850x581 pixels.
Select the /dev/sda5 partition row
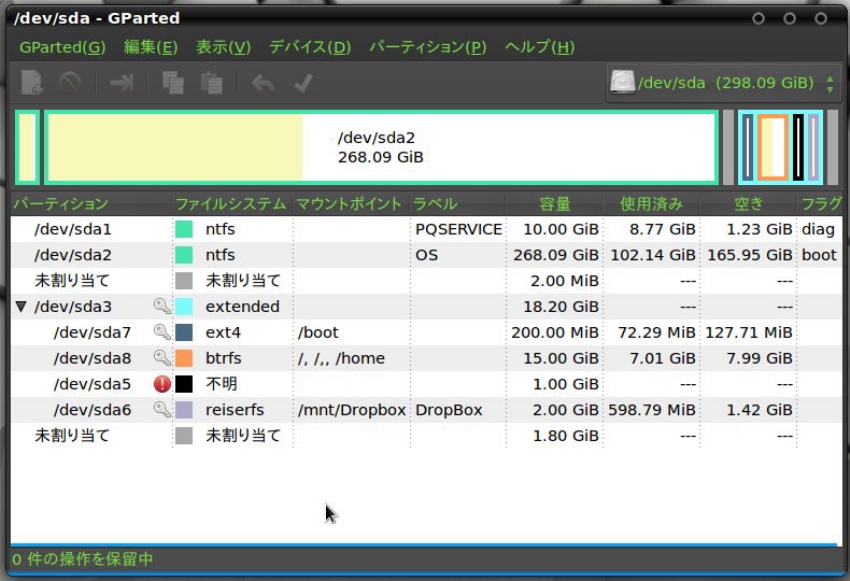[x=426, y=384]
